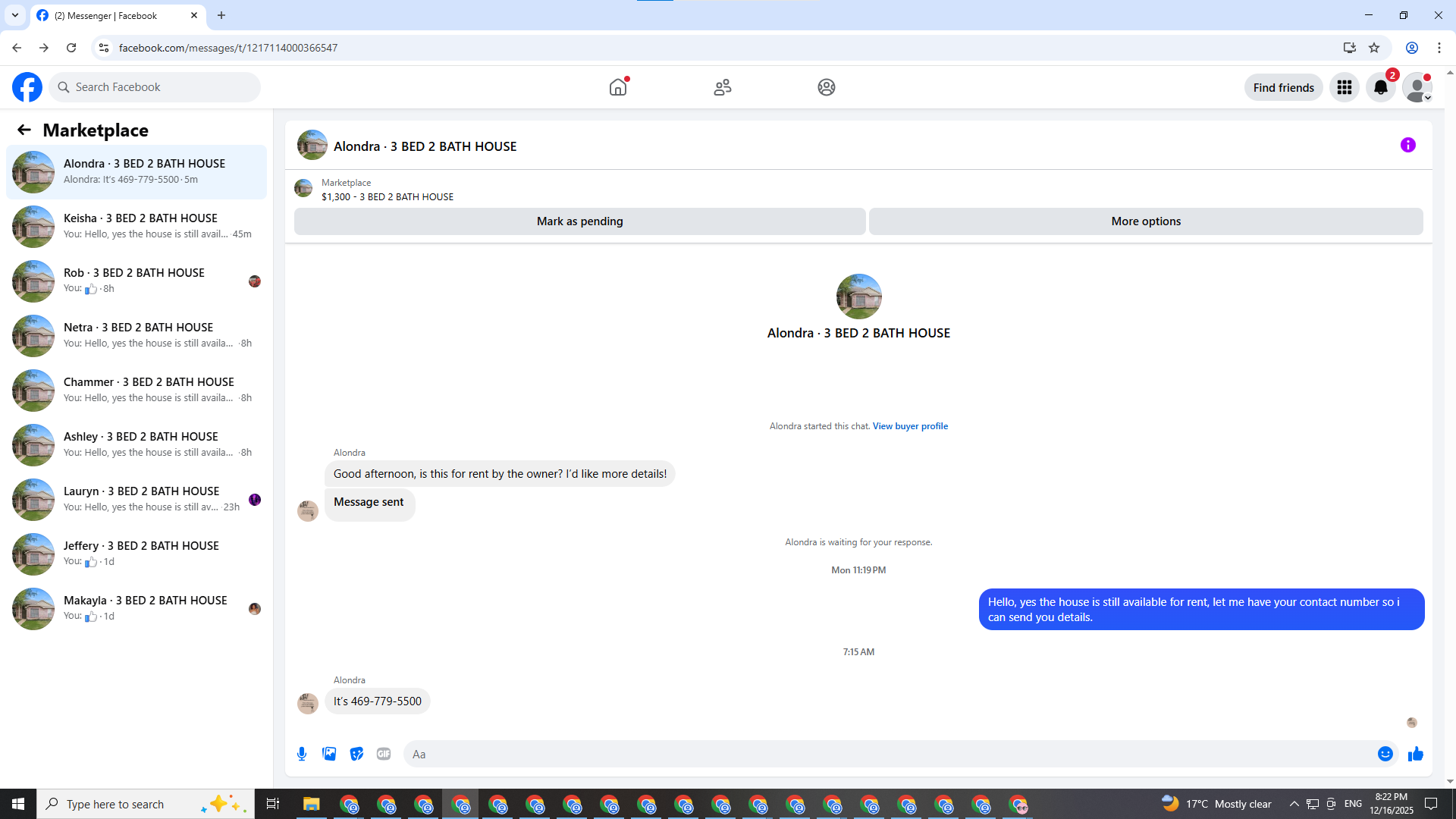Open the Keisha conversation
This screenshot has width=1456, height=819.
(136, 227)
